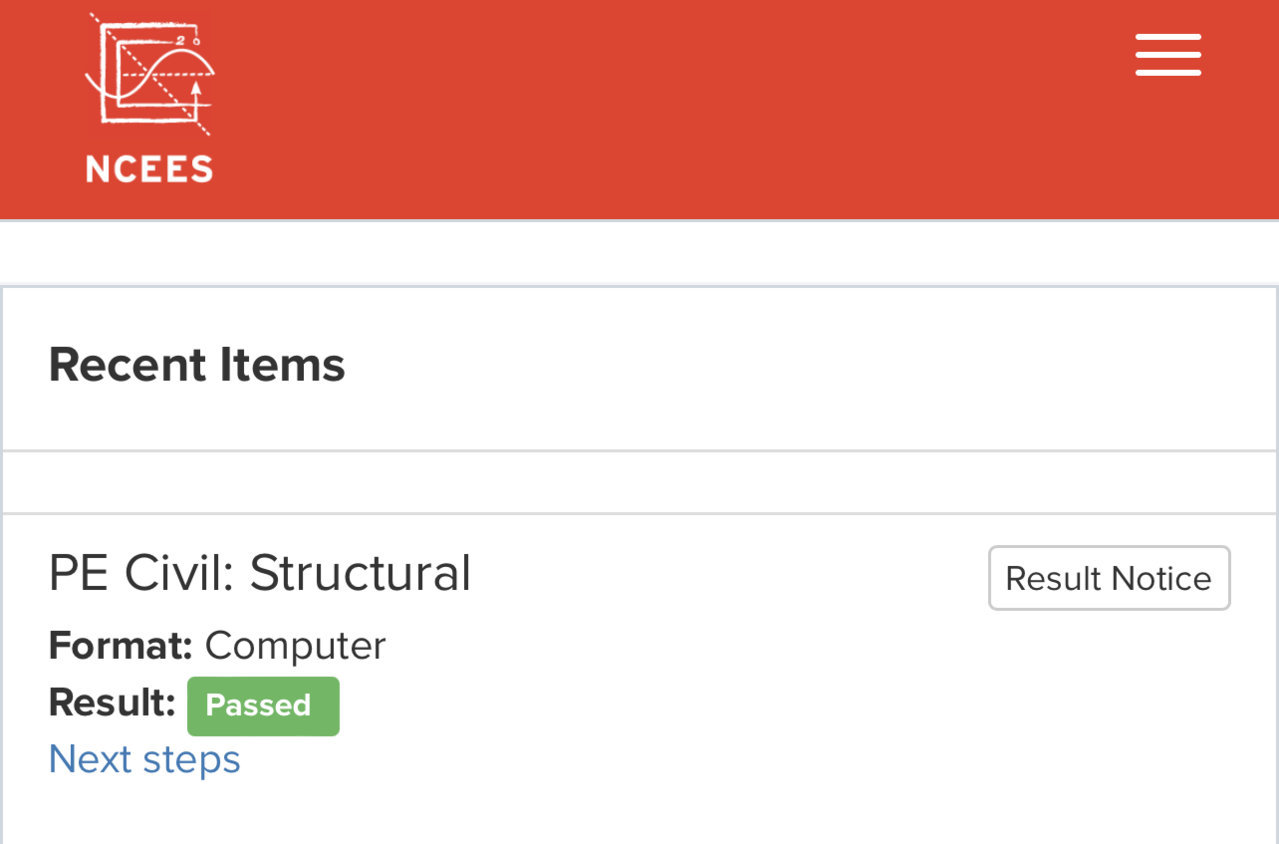The image size is (1279, 844).
Task: Click the bottom line of hamburger icon
Action: pos(1168,73)
